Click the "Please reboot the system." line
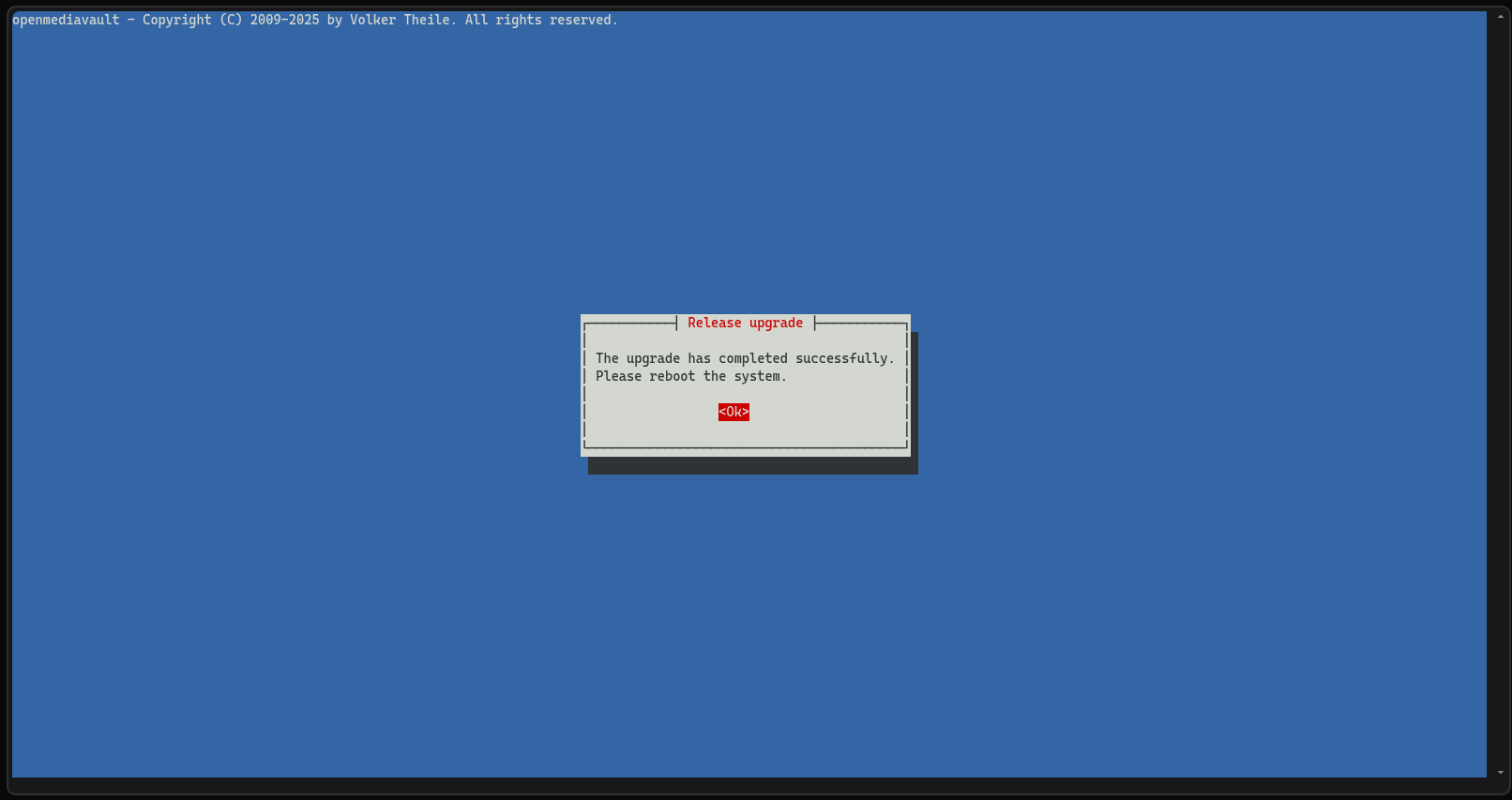1512x800 pixels. click(691, 376)
